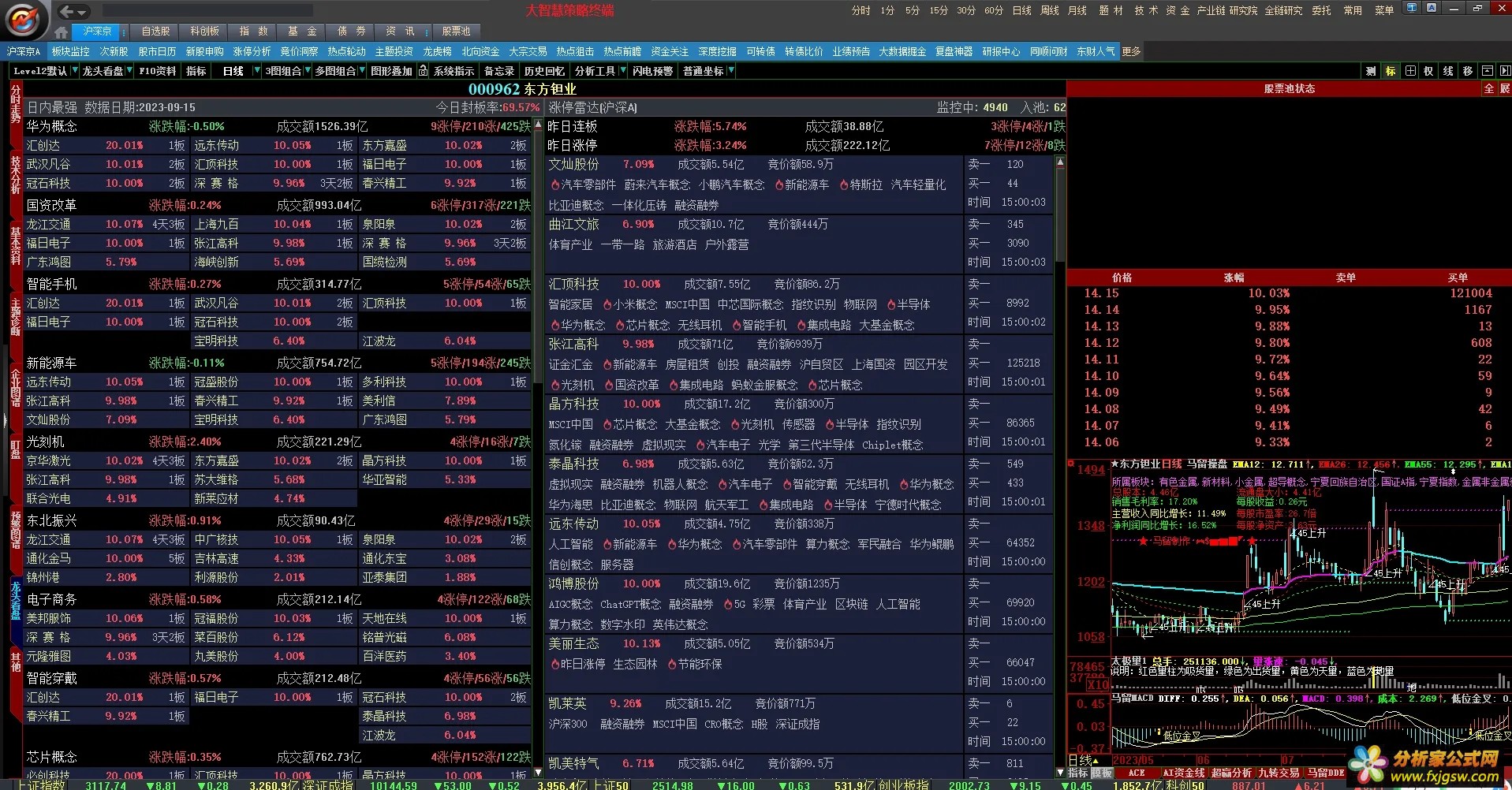Open the 北向资金 menu item
This screenshot has width=1512, height=790.
coord(480,51)
